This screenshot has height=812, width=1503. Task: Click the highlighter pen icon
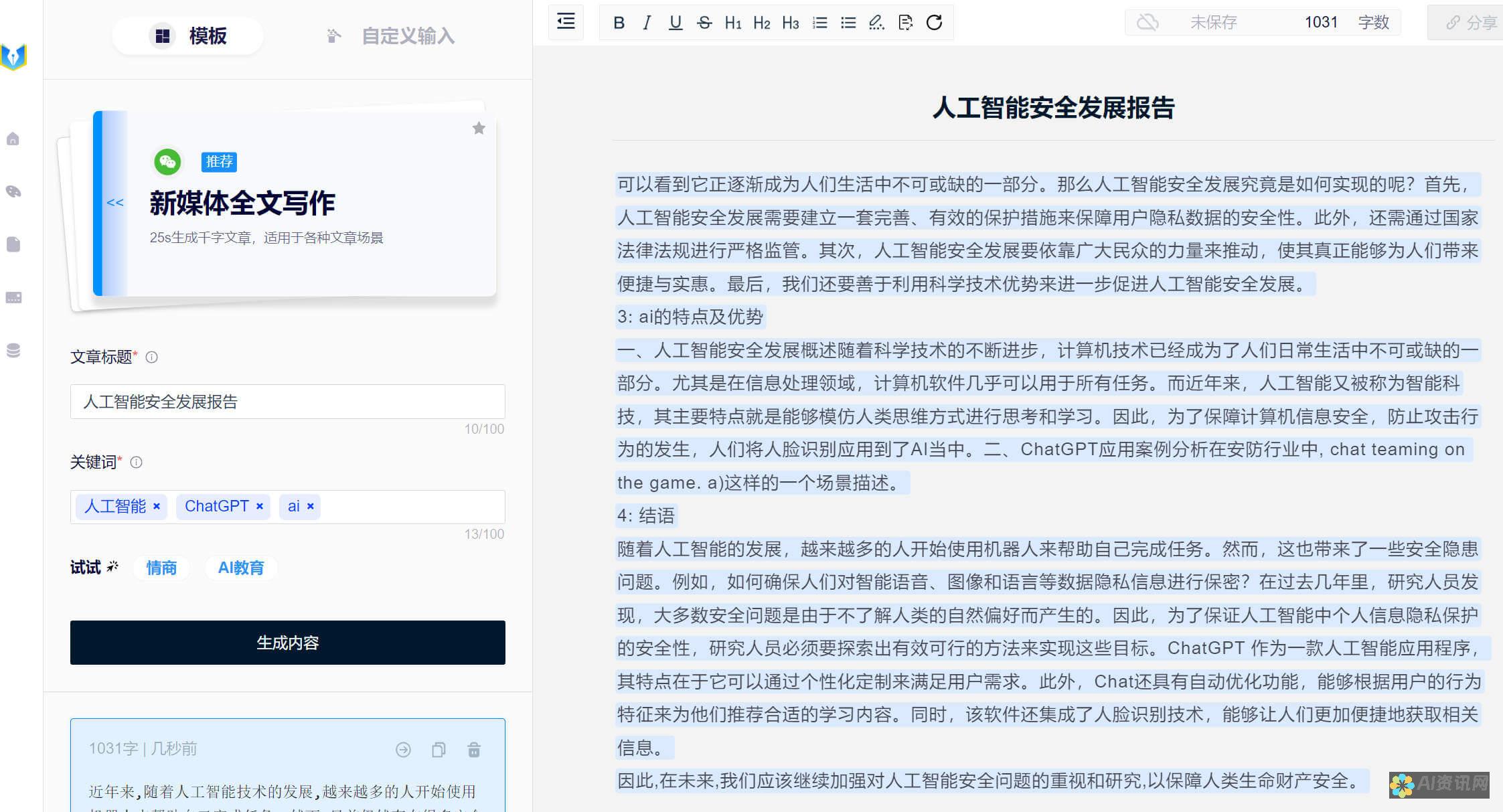click(876, 23)
